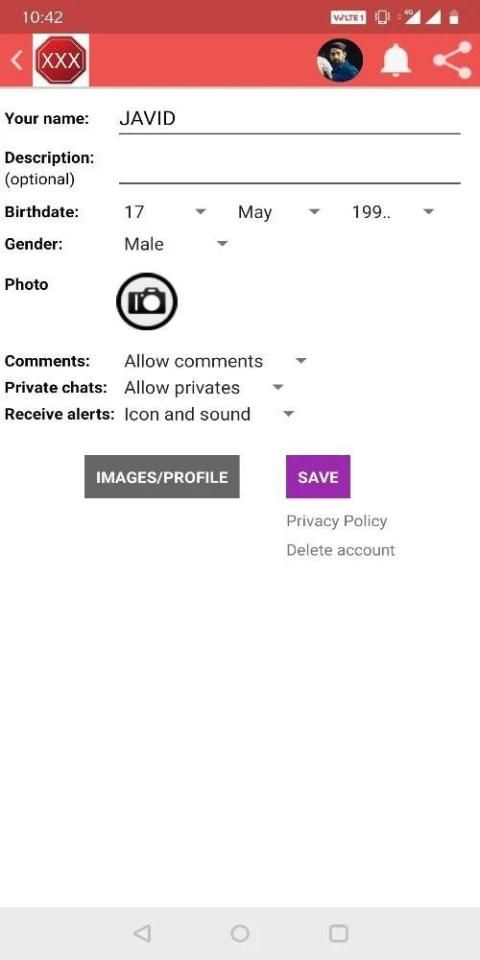This screenshot has height=960, width=480.
Task: Tap Android home circle button
Action: coord(240,933)
